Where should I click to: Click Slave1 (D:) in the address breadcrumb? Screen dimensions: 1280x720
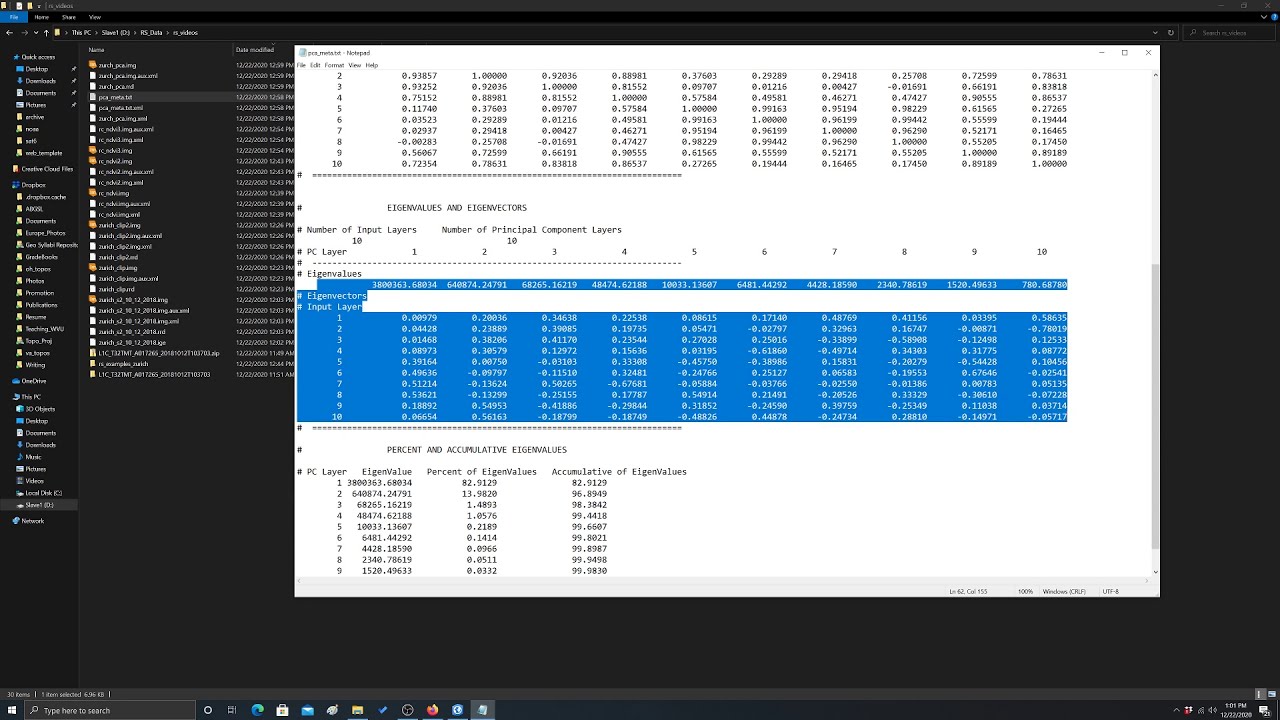point(116,33)
